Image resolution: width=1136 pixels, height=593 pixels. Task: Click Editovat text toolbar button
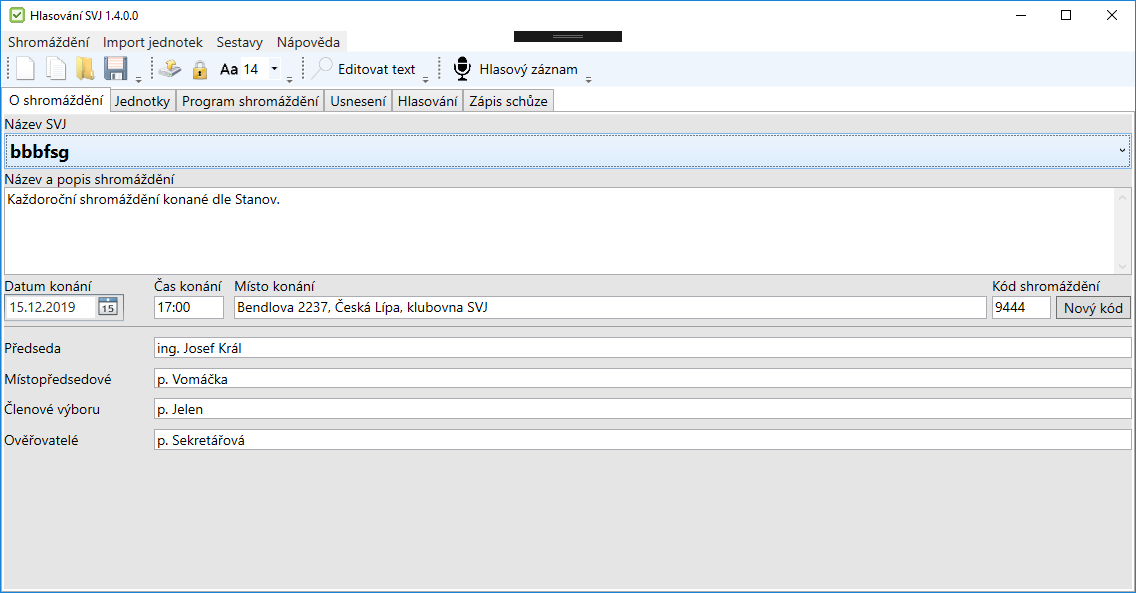364,69
